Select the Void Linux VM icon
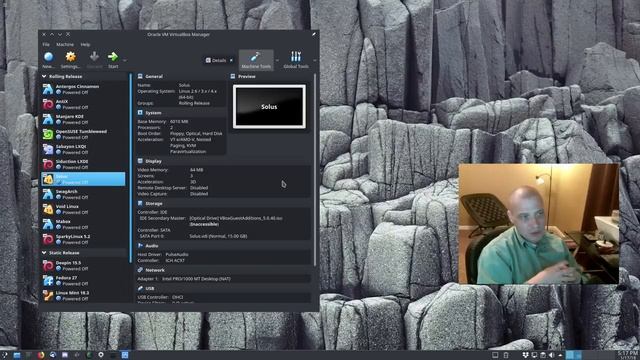This screenshot has height=360, width=640. pyautogui.click(x=48, y=209)
